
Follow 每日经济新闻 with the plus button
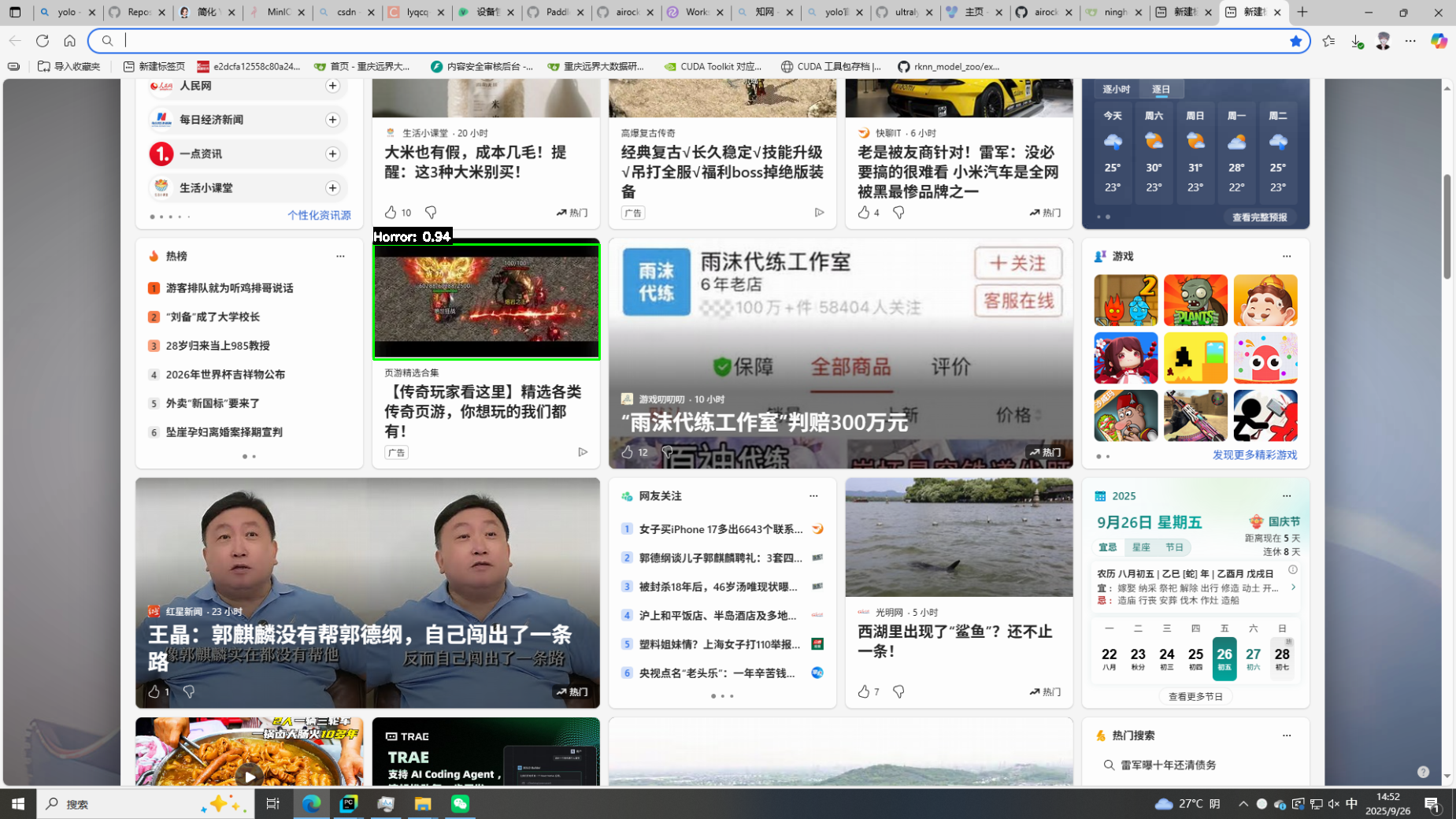tap(332, 120)
